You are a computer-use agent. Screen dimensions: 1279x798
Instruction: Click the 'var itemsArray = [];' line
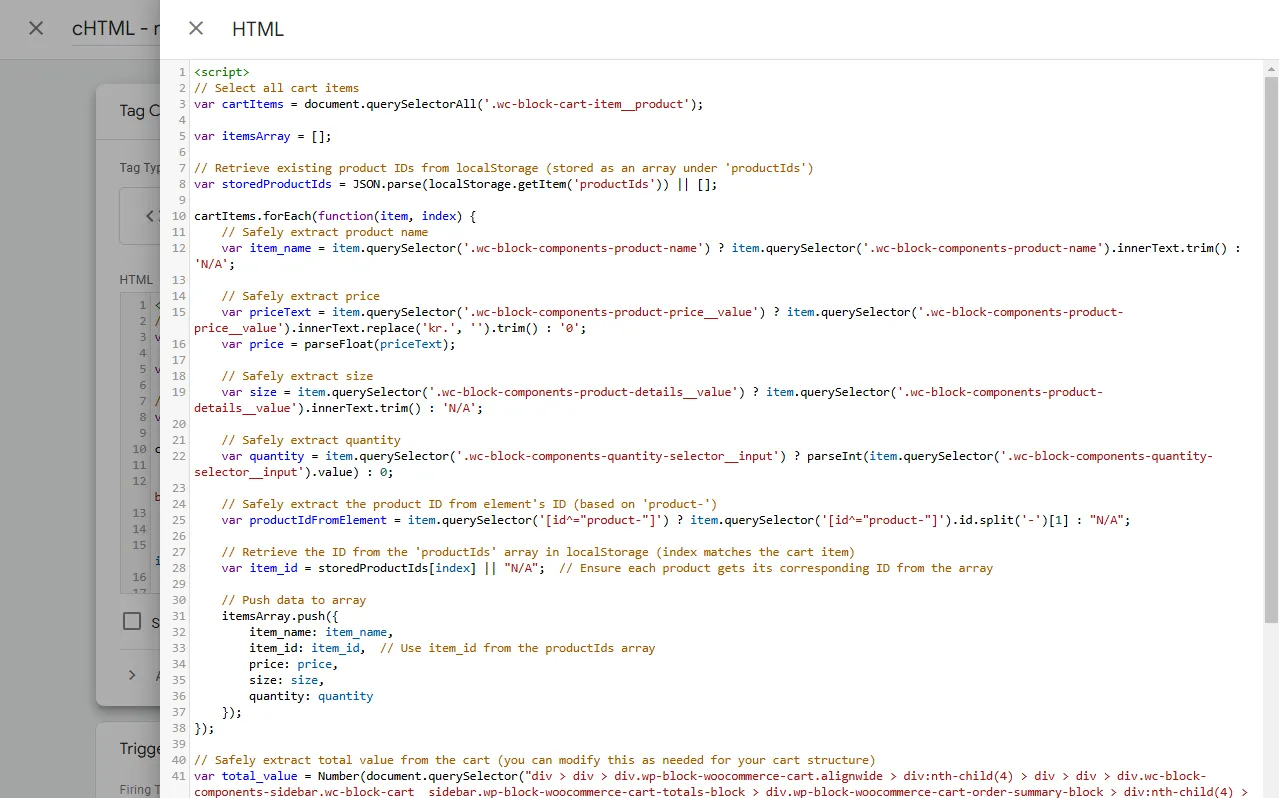pyautogui.click(x=263, y=136)
